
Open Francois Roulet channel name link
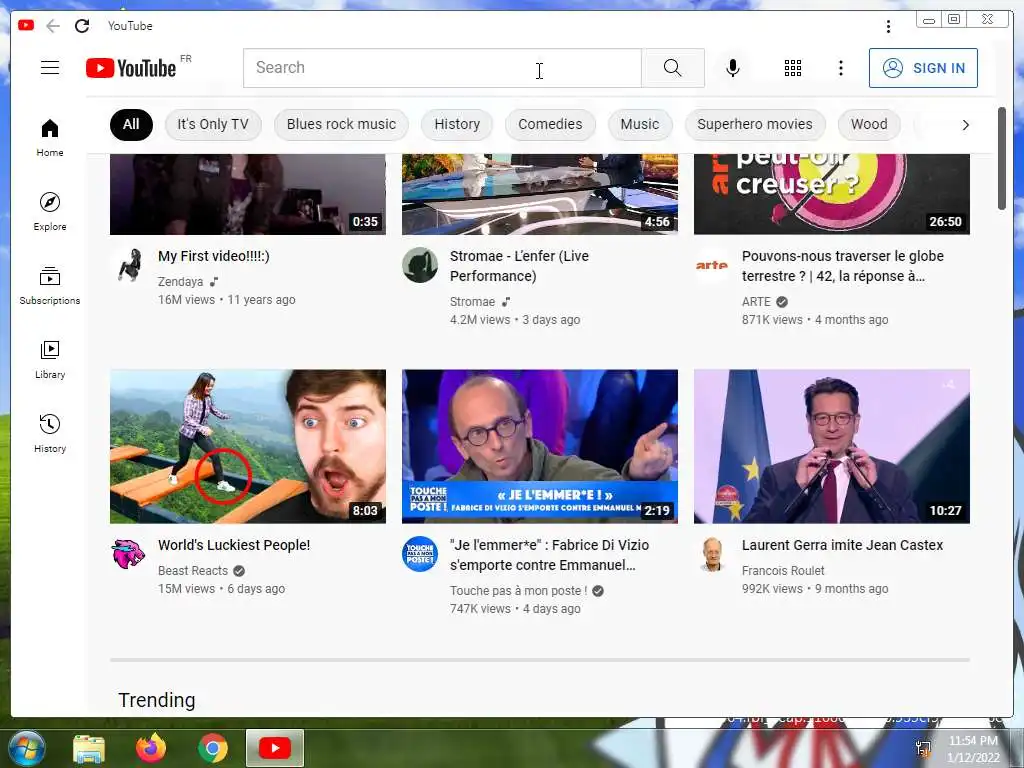[x=783, y=571]
